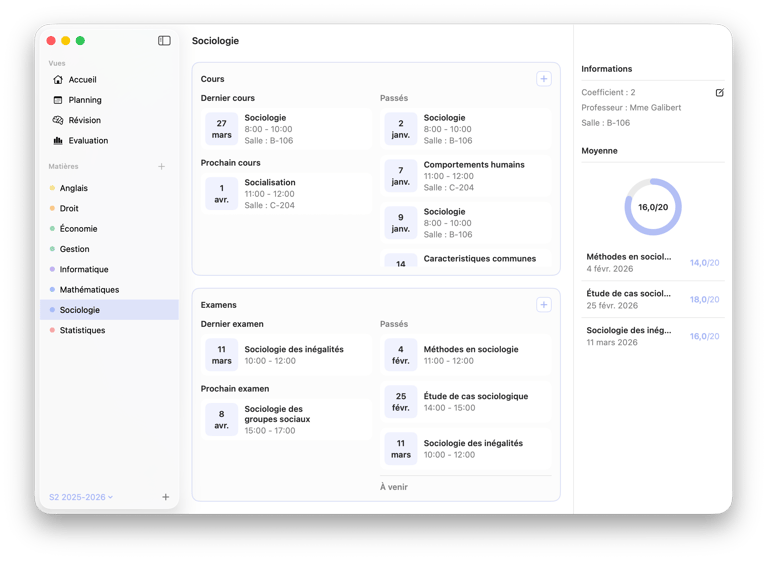The image size is (768, 561).
Task: Click the 16,0/20 average ring chart
Action: pyautogui.click(x=652, y=207)
